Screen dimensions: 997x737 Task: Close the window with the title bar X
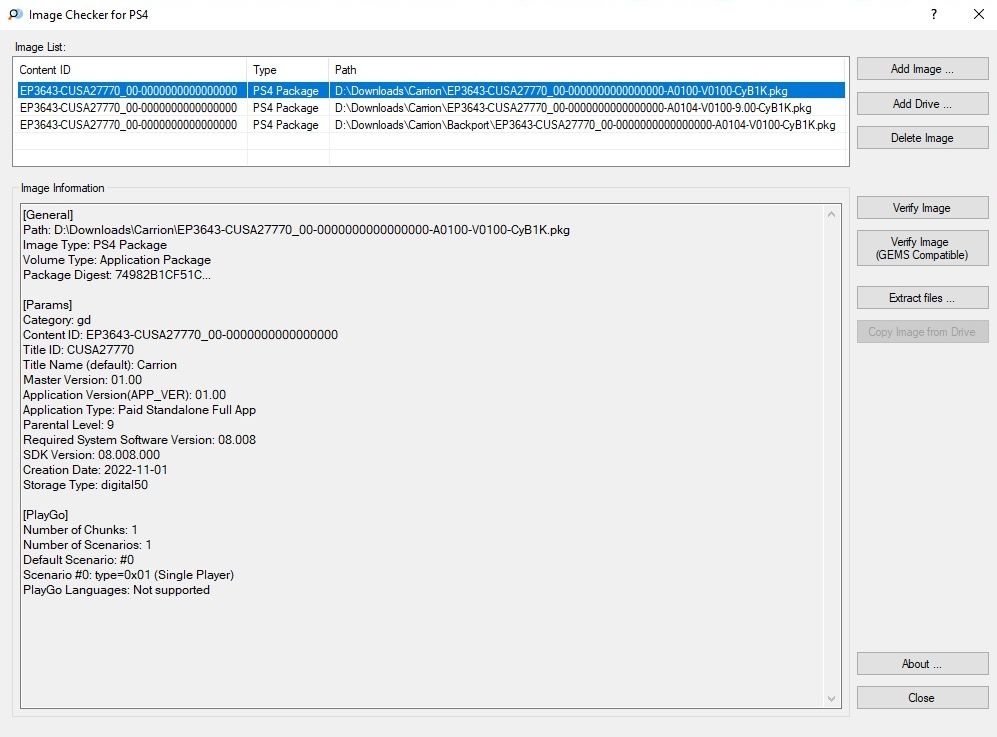point(979,14)
